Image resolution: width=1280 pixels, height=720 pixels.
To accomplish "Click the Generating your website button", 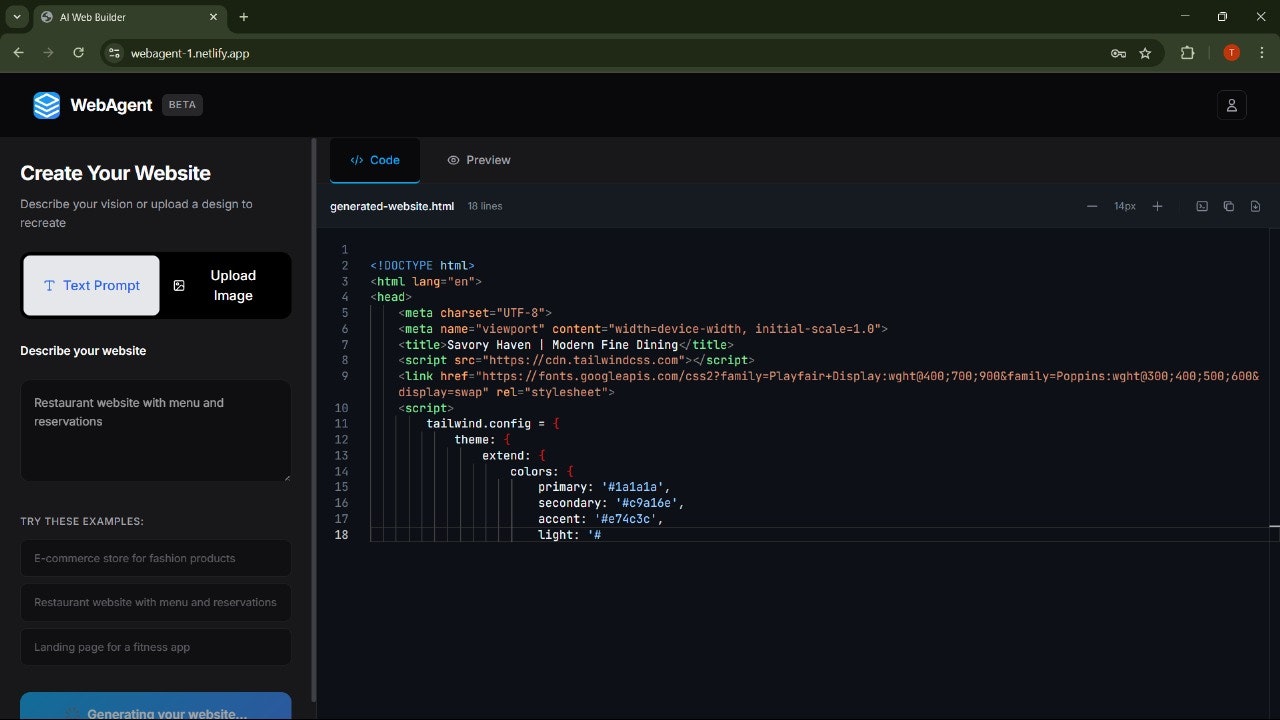I will point(156,710).
